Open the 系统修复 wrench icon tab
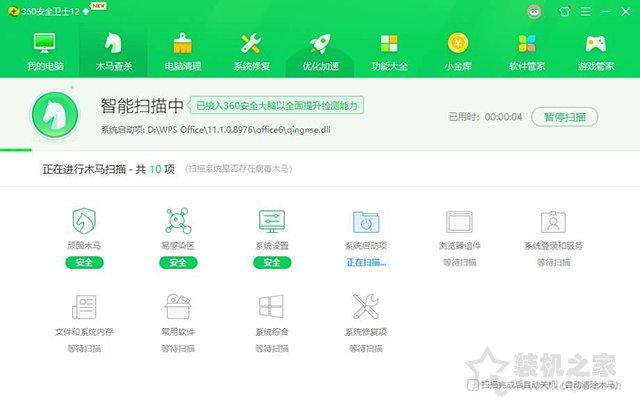The height and width of the screenshot is (403, 640). click(251, 50)
